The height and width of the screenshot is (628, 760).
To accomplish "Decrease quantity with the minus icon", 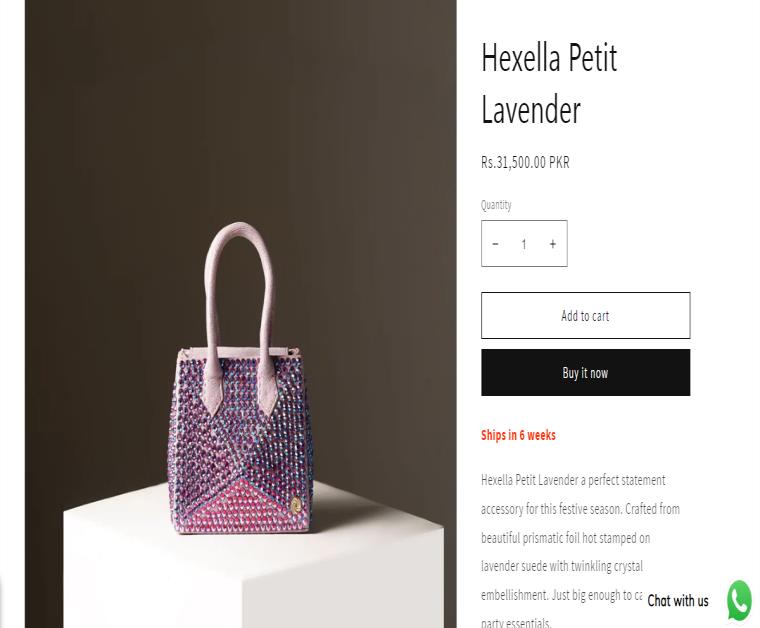I will 495,244.
